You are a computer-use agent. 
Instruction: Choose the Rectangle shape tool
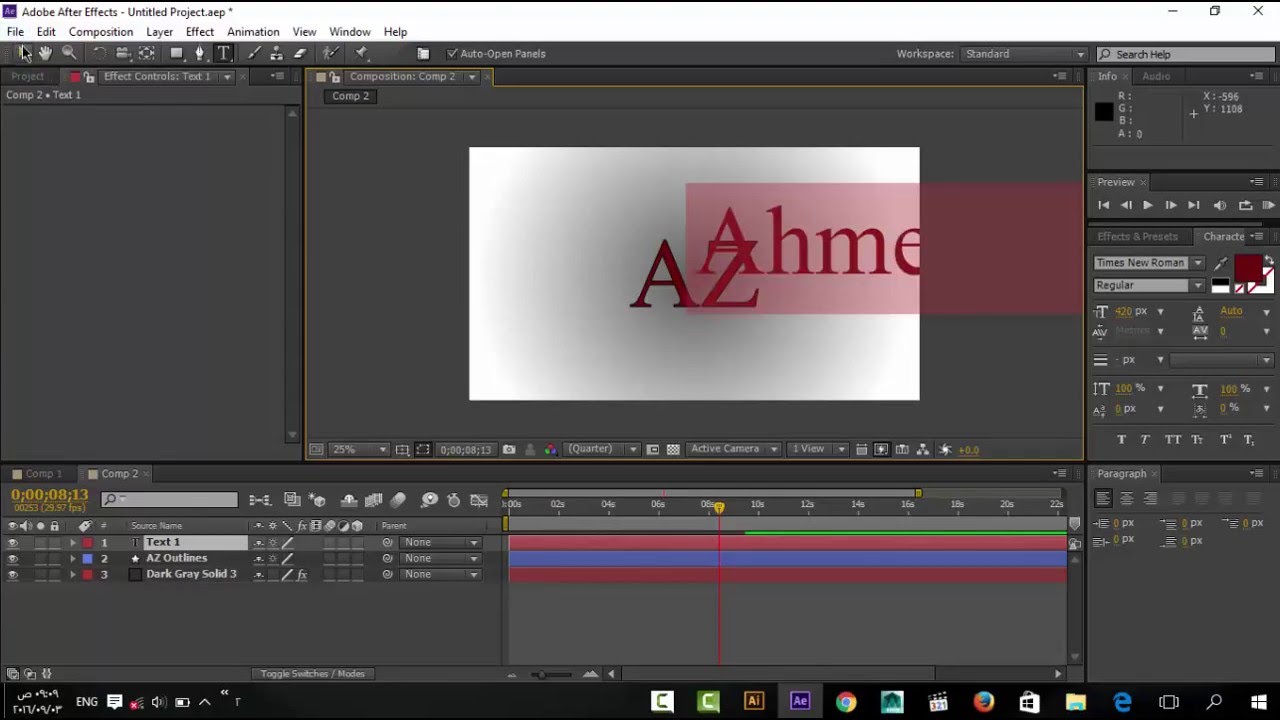[x=177, y=53]
